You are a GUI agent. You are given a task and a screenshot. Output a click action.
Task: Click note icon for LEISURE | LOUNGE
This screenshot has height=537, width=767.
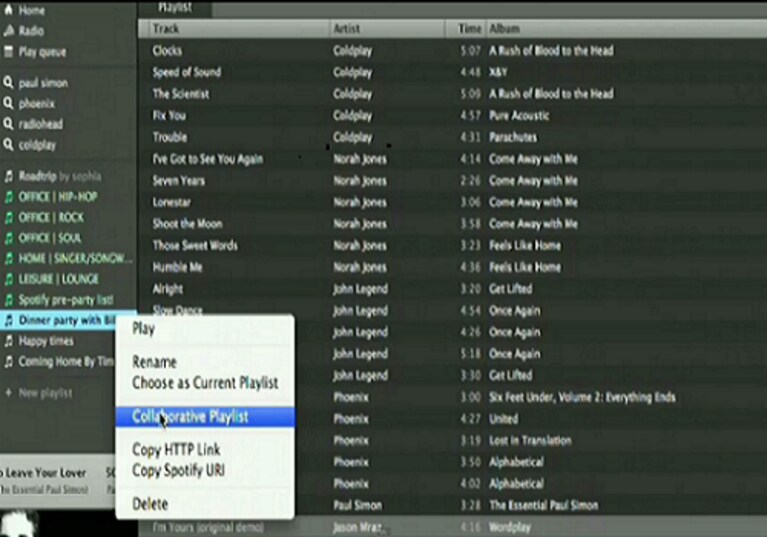(x=8, y=279)
